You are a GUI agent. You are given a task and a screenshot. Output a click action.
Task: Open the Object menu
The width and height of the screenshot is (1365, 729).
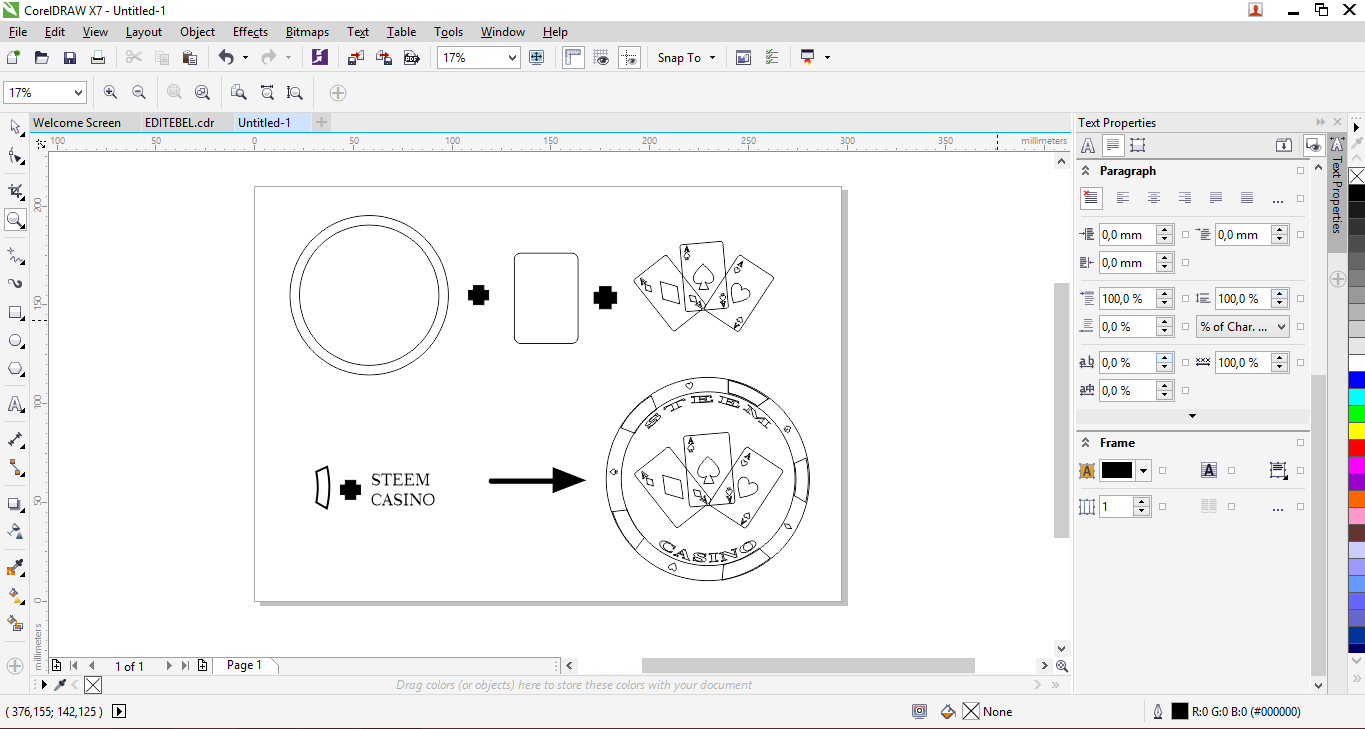pos(197,32)
